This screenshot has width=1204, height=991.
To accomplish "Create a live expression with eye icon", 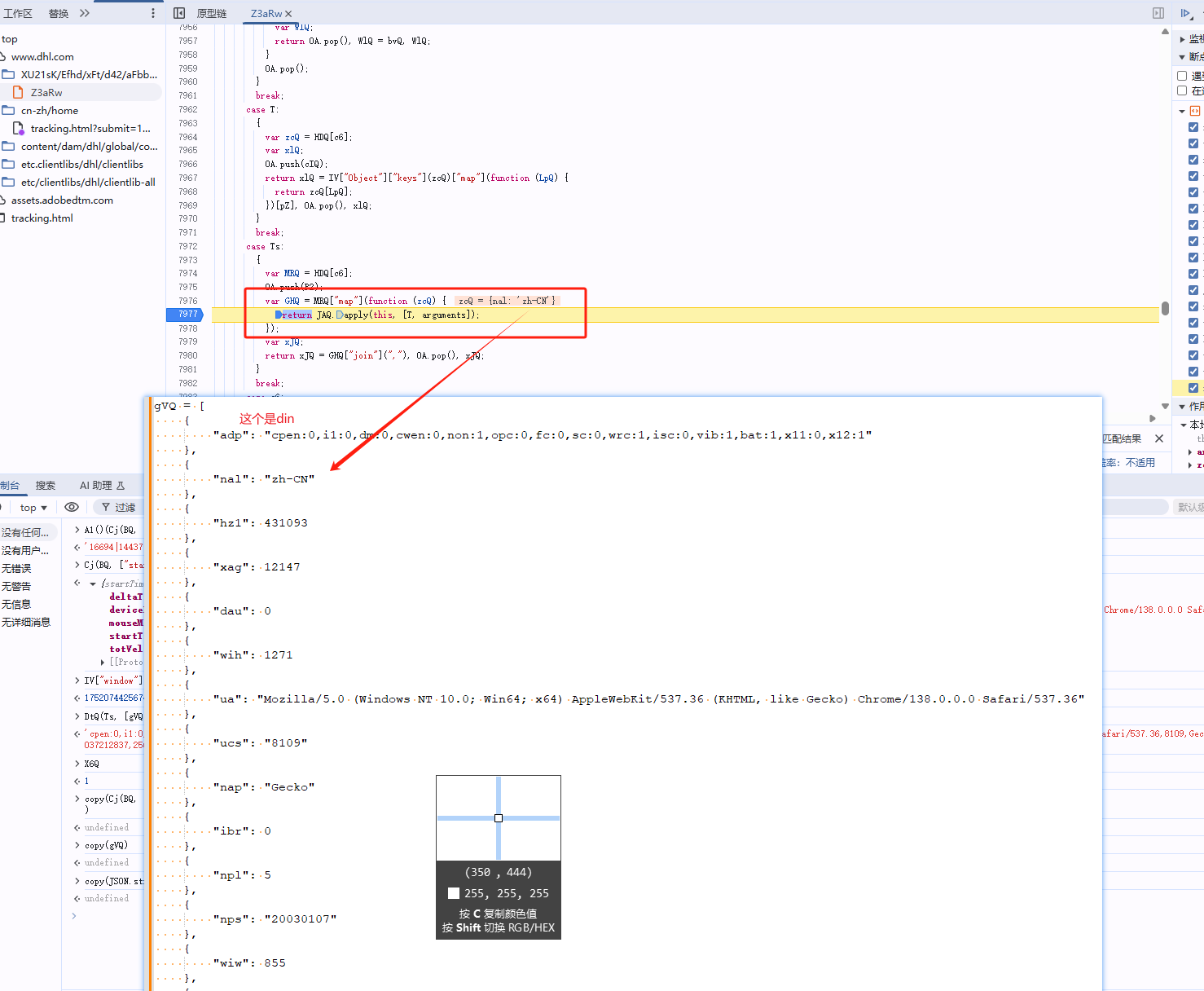I will point(72,507).
